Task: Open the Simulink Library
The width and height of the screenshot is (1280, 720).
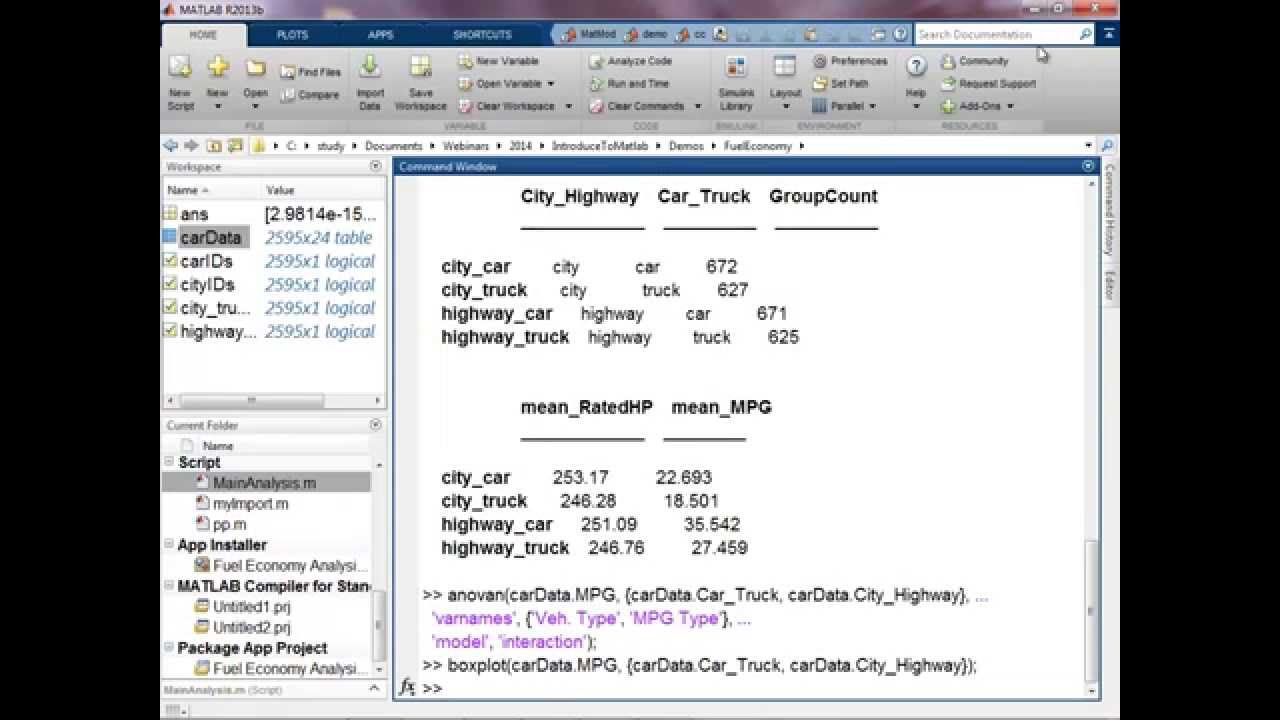Action: [x=736, y=83]
